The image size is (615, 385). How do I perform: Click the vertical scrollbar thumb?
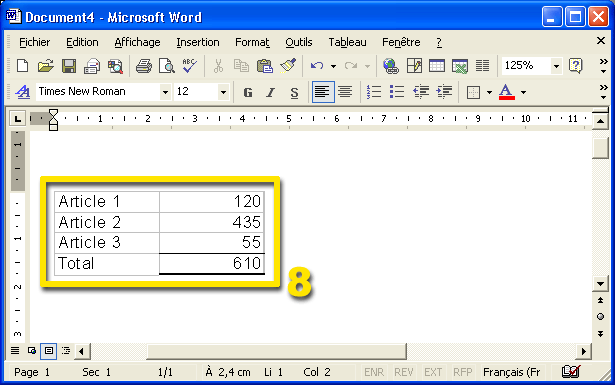click(600, 148)
